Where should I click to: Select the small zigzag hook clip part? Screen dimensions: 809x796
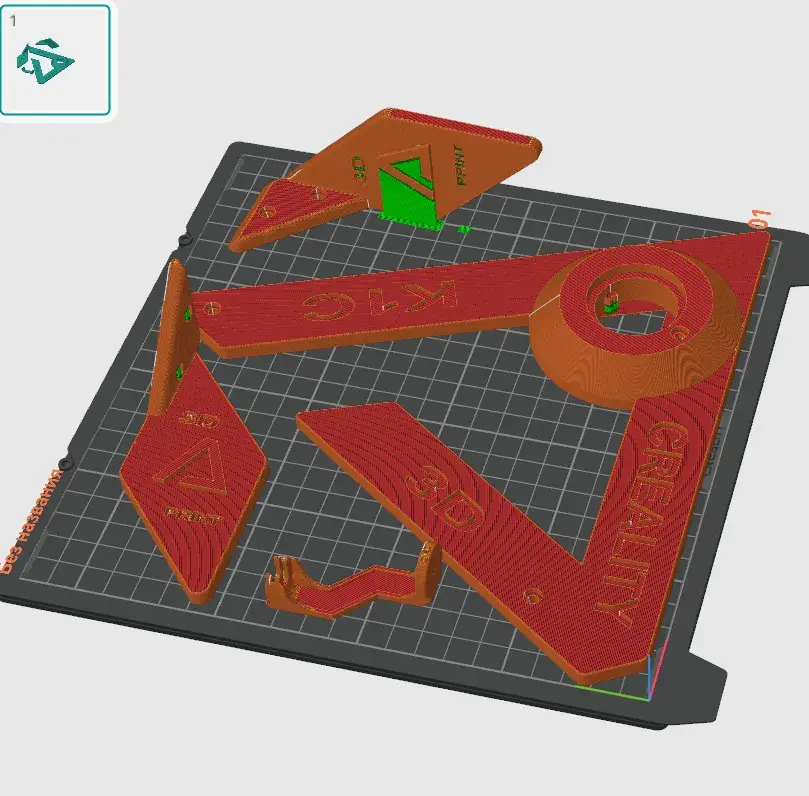tap(353, 580)
